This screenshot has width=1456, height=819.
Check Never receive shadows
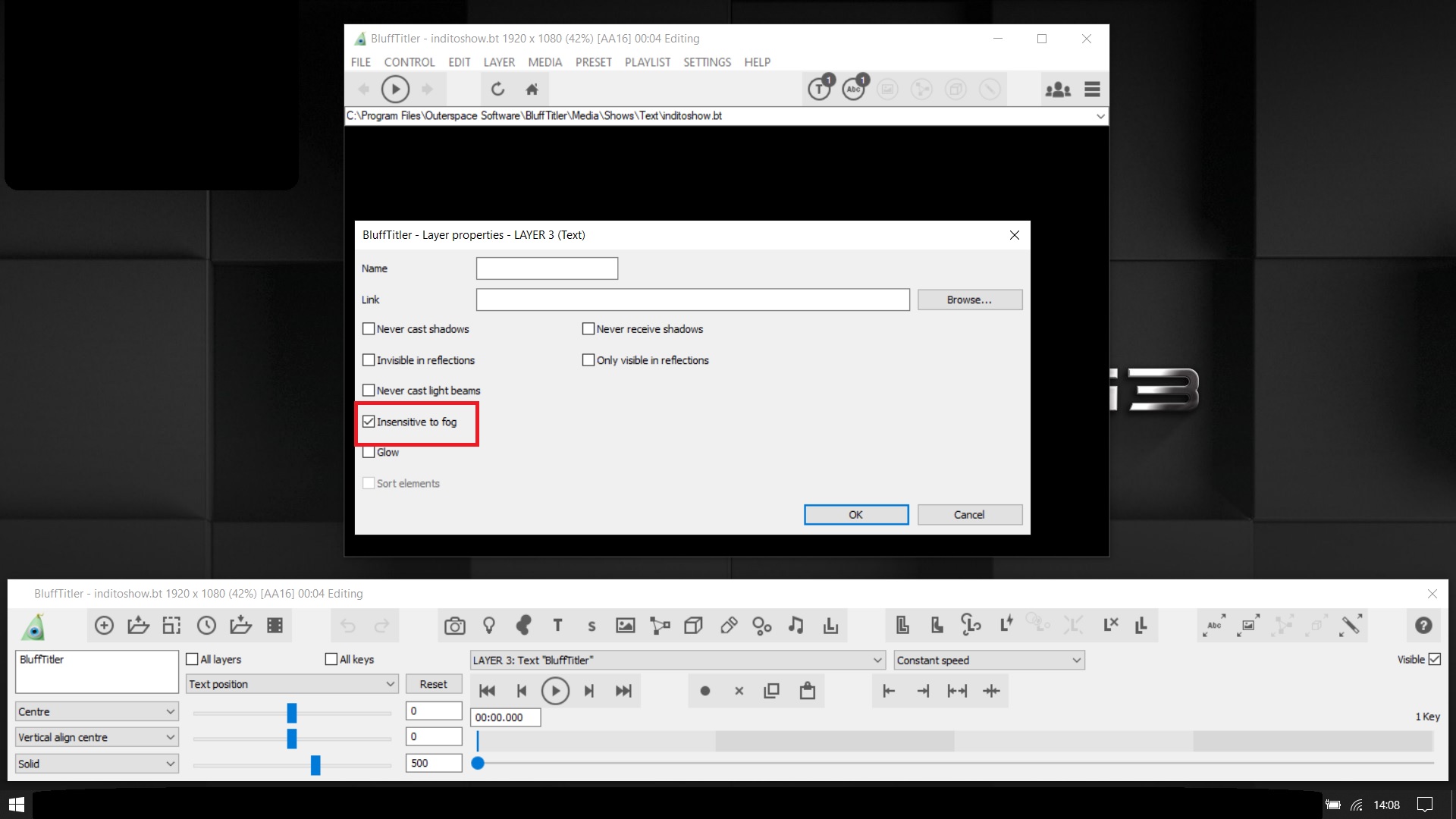coord(588,329)
